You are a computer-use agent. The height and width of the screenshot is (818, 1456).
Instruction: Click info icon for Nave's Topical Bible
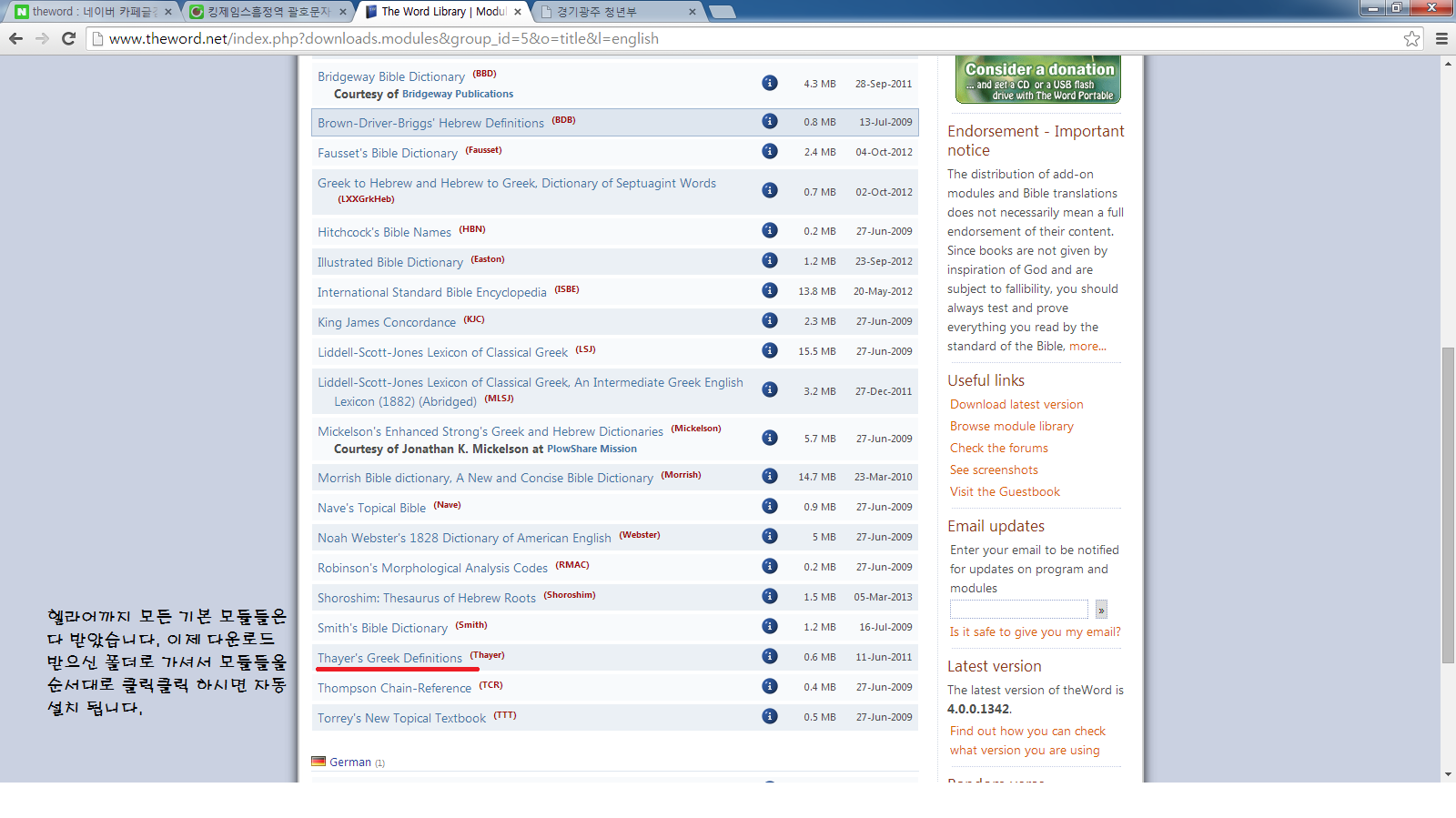tap(770, 506)
